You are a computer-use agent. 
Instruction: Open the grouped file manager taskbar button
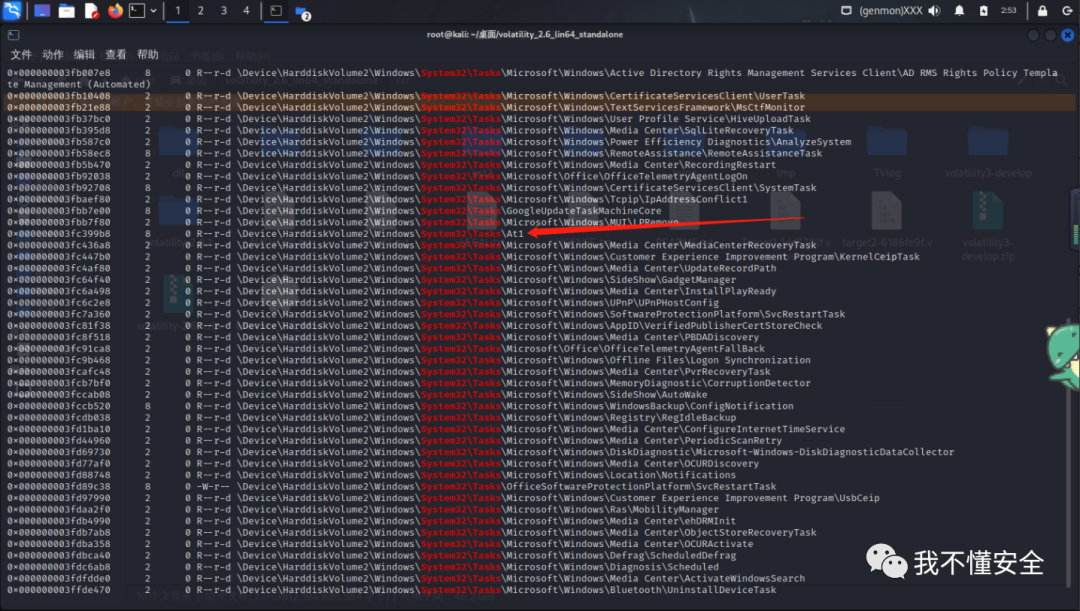point(302,12)
